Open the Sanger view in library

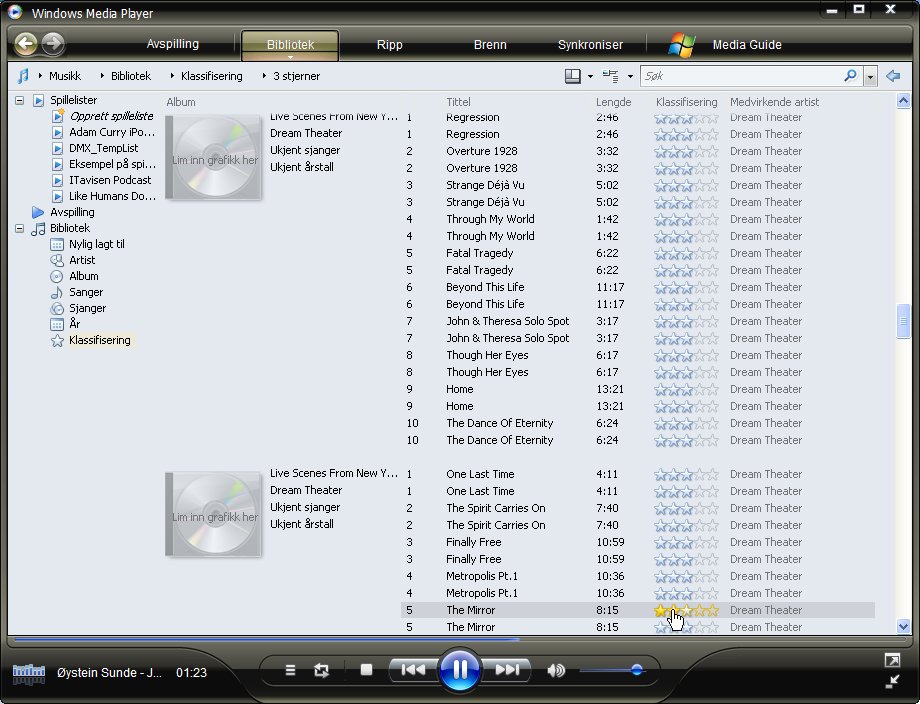coord(86,292)
